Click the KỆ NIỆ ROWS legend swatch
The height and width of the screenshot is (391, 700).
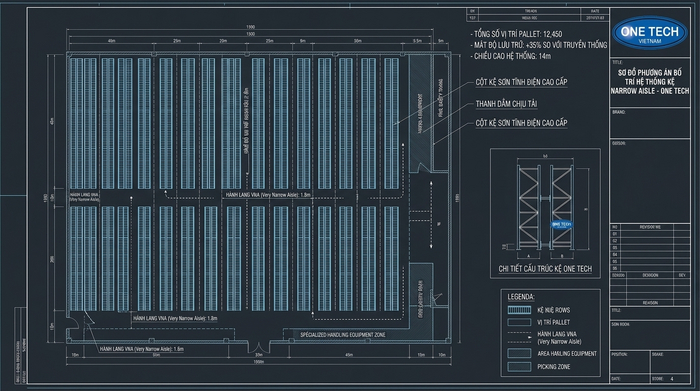click(x=519, y=310)
